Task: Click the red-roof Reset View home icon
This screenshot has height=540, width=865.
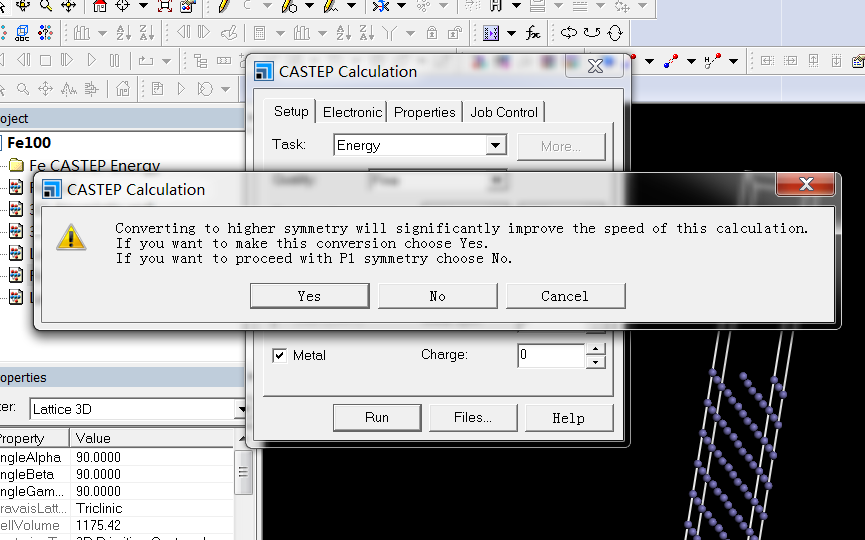Action: point(100,6)
